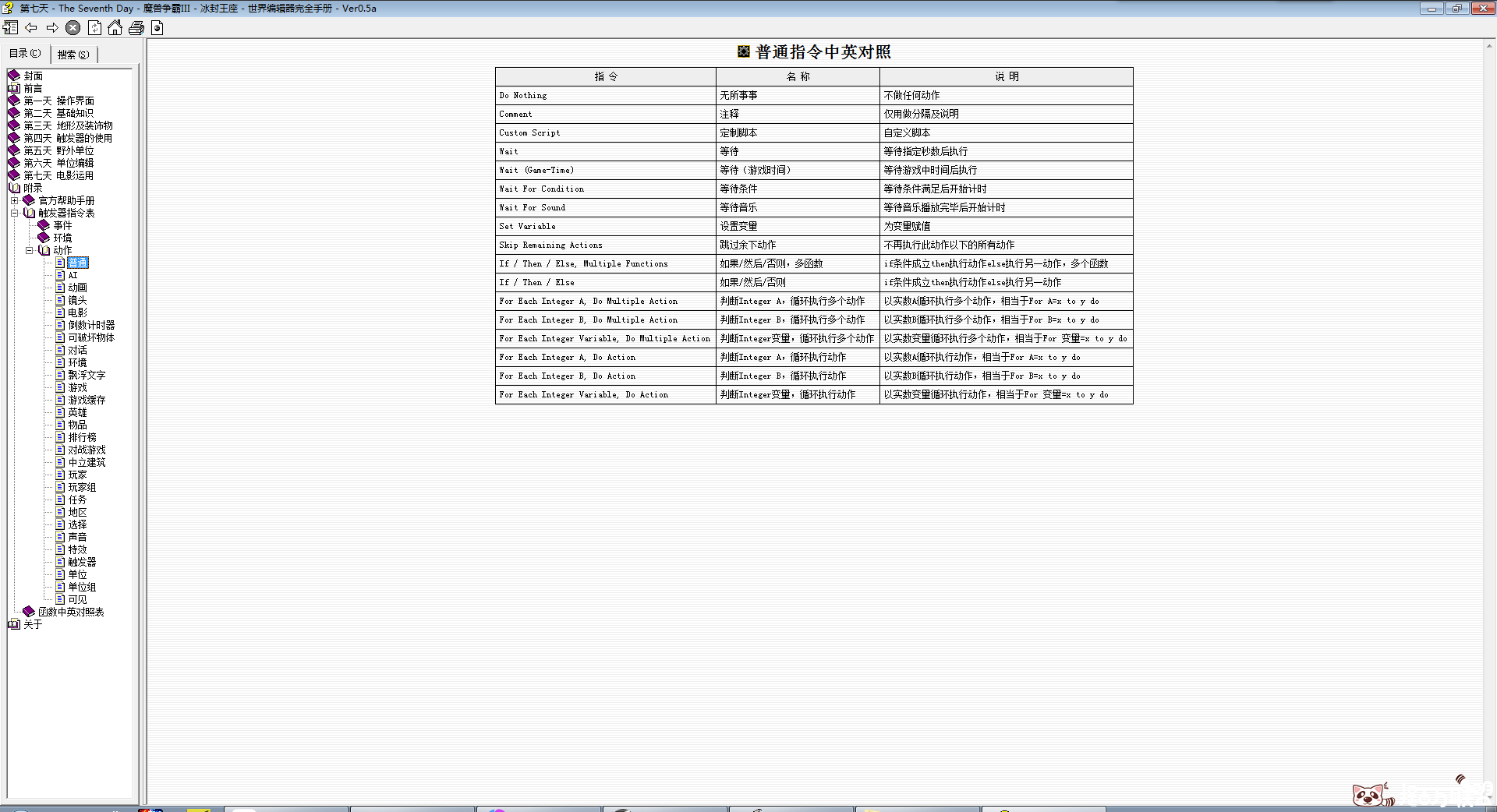Switch to the 目录(C) tab
Image resolution: width=1497 pixels, height=812 pixels.
tap(25, 54)
